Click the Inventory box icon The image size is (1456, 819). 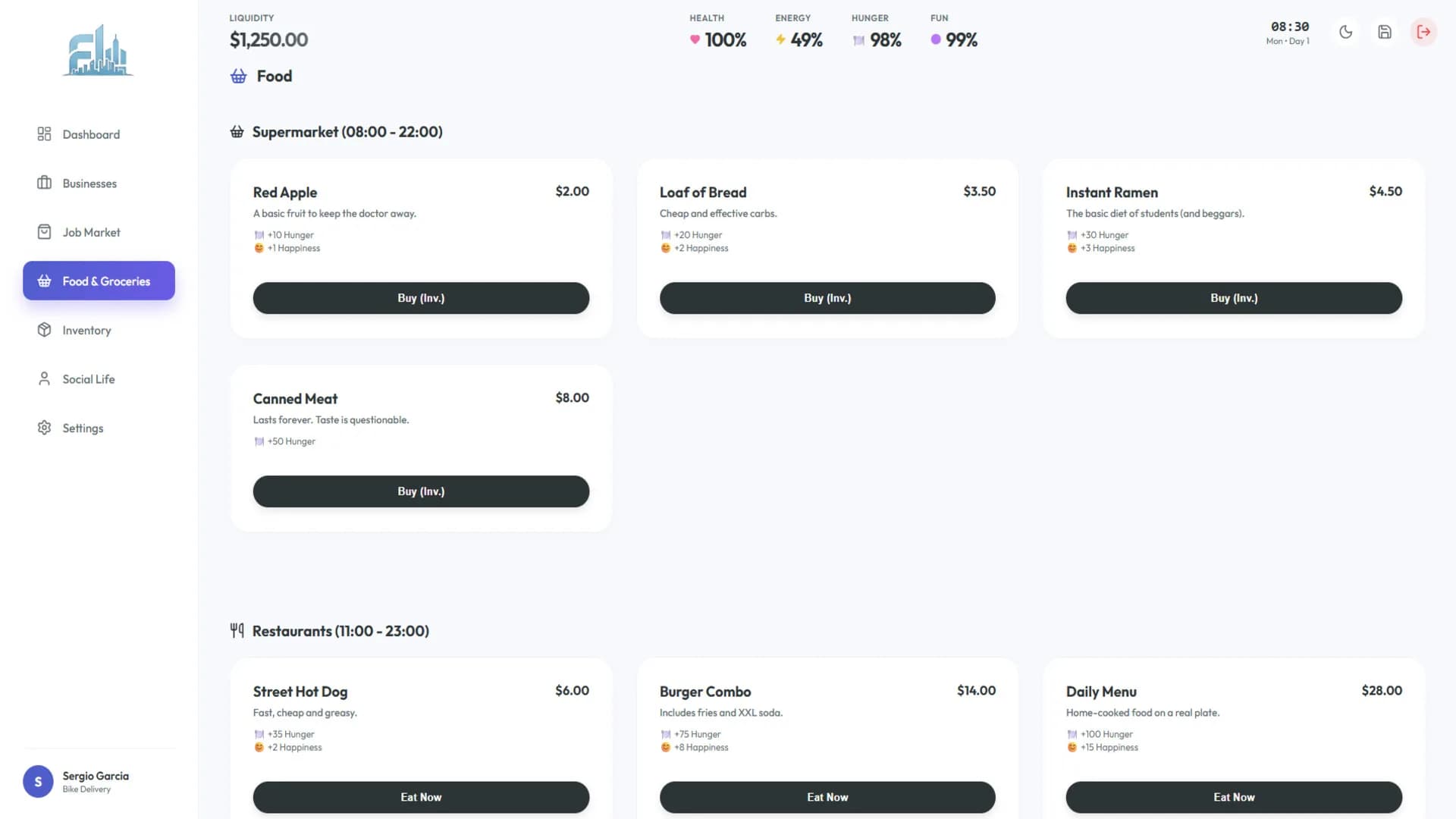point(44,330)
